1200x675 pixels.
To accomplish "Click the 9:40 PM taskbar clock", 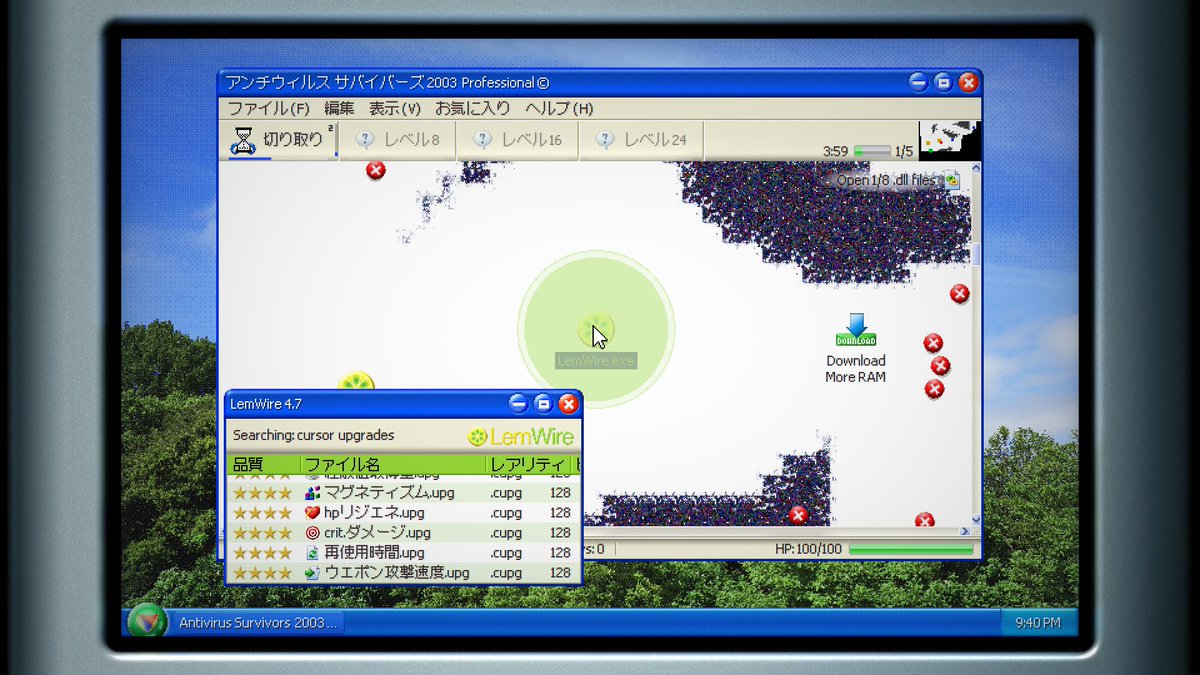I will coord(1038,623).
